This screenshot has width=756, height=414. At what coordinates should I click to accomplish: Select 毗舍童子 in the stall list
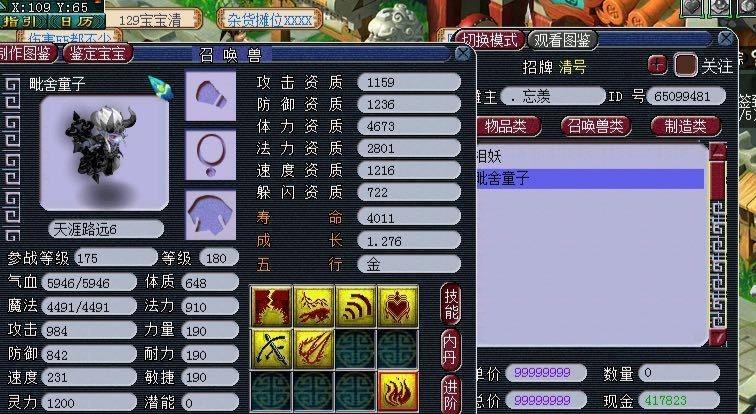(x=590, y=179)
